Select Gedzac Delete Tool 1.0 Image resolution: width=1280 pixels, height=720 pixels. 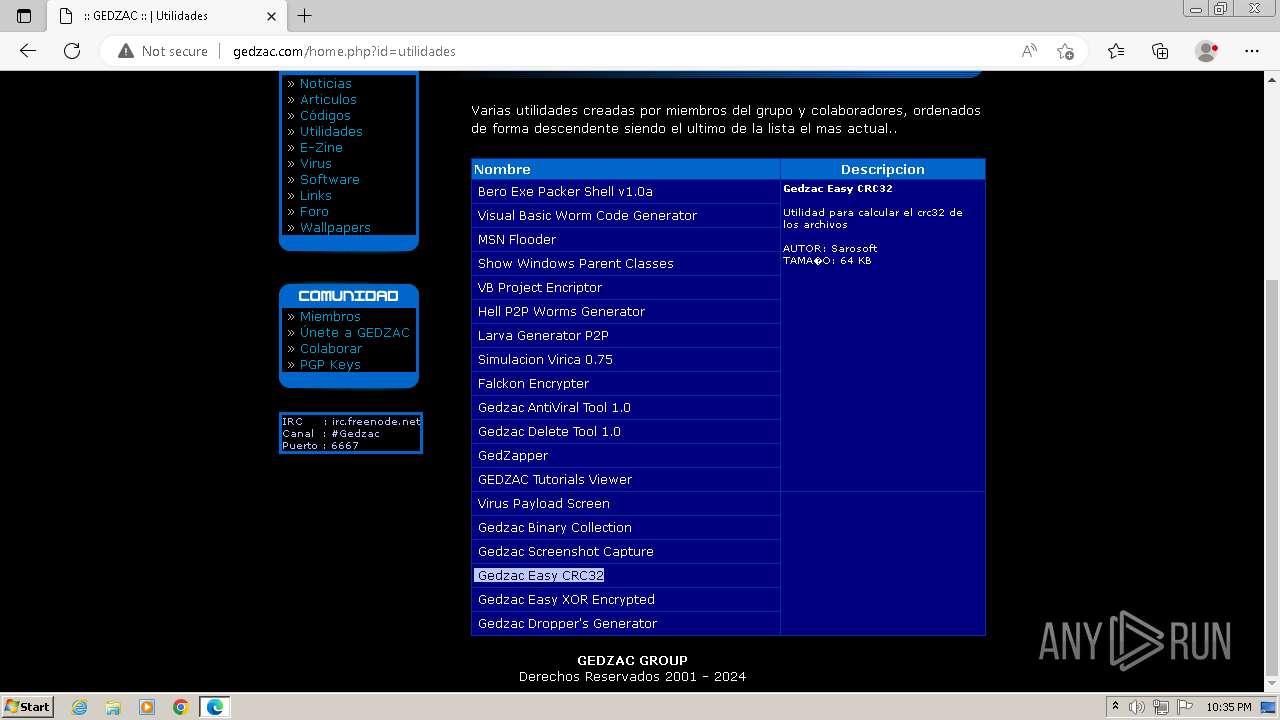tap(626, 431)
